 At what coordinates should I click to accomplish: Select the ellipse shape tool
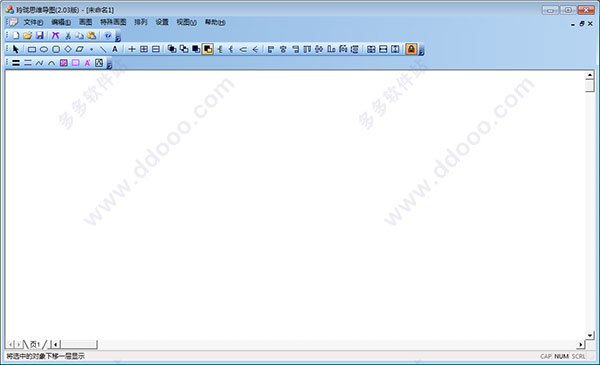coord(44,49)
